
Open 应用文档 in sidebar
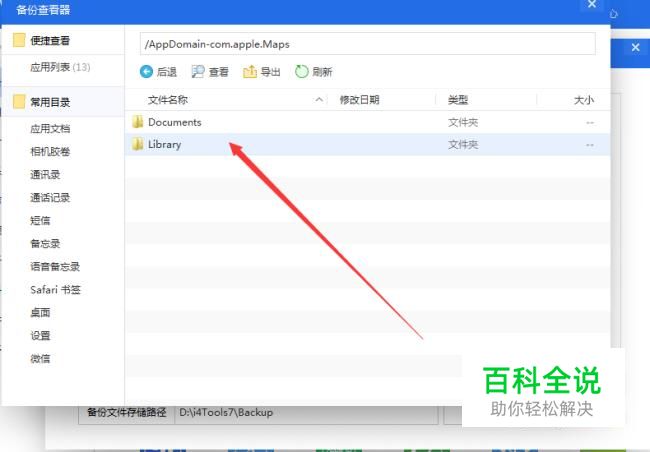50,129
